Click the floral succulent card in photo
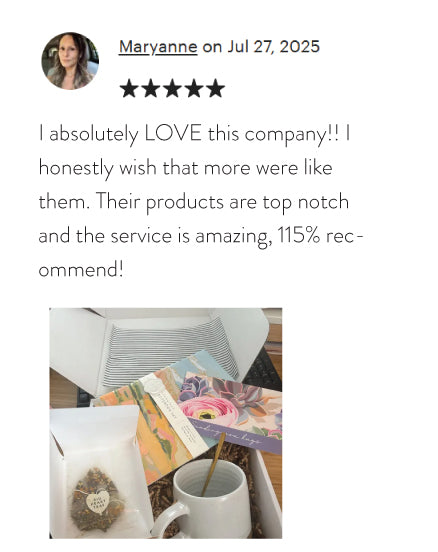 tap(231, 413)
